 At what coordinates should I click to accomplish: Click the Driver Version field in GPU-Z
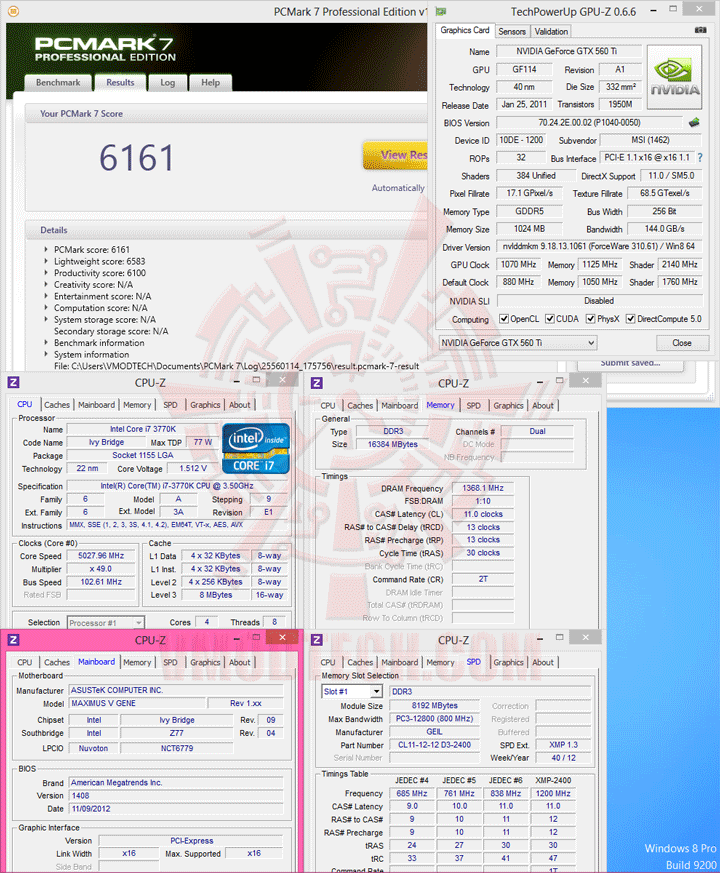[x=599, y=246]
